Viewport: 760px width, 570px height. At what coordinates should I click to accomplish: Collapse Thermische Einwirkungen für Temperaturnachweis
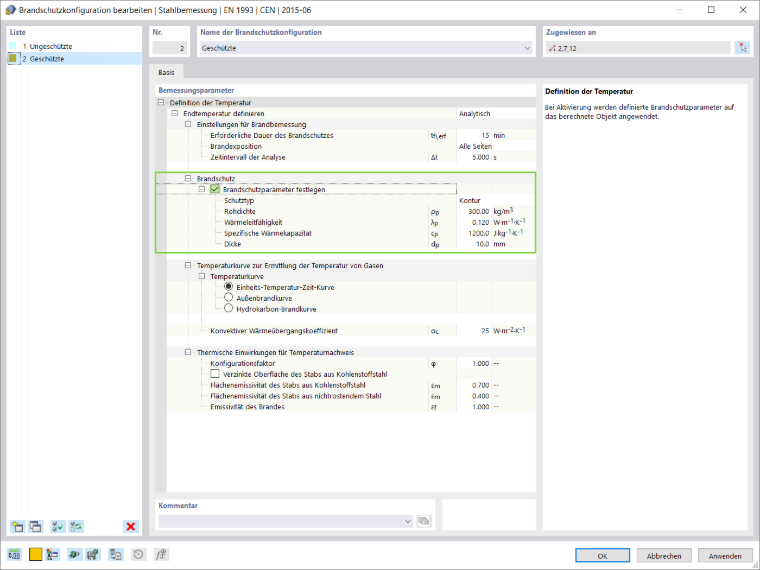pyautogui.click(x=188, y=352)
